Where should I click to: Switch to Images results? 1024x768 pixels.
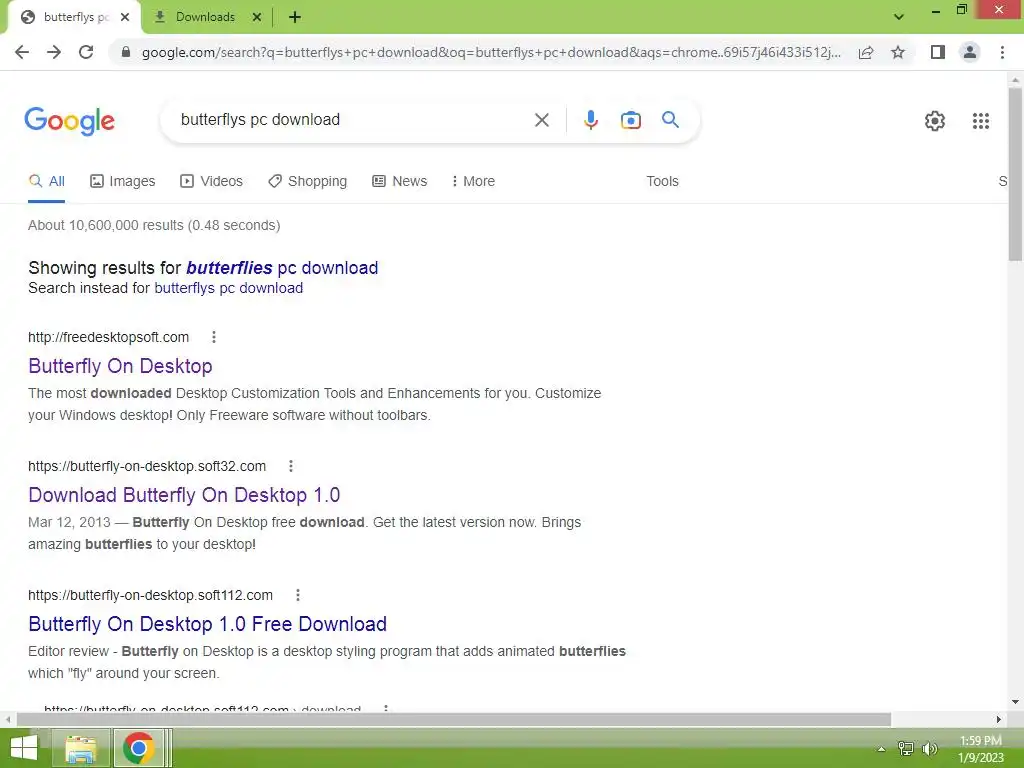click(123, 181)
